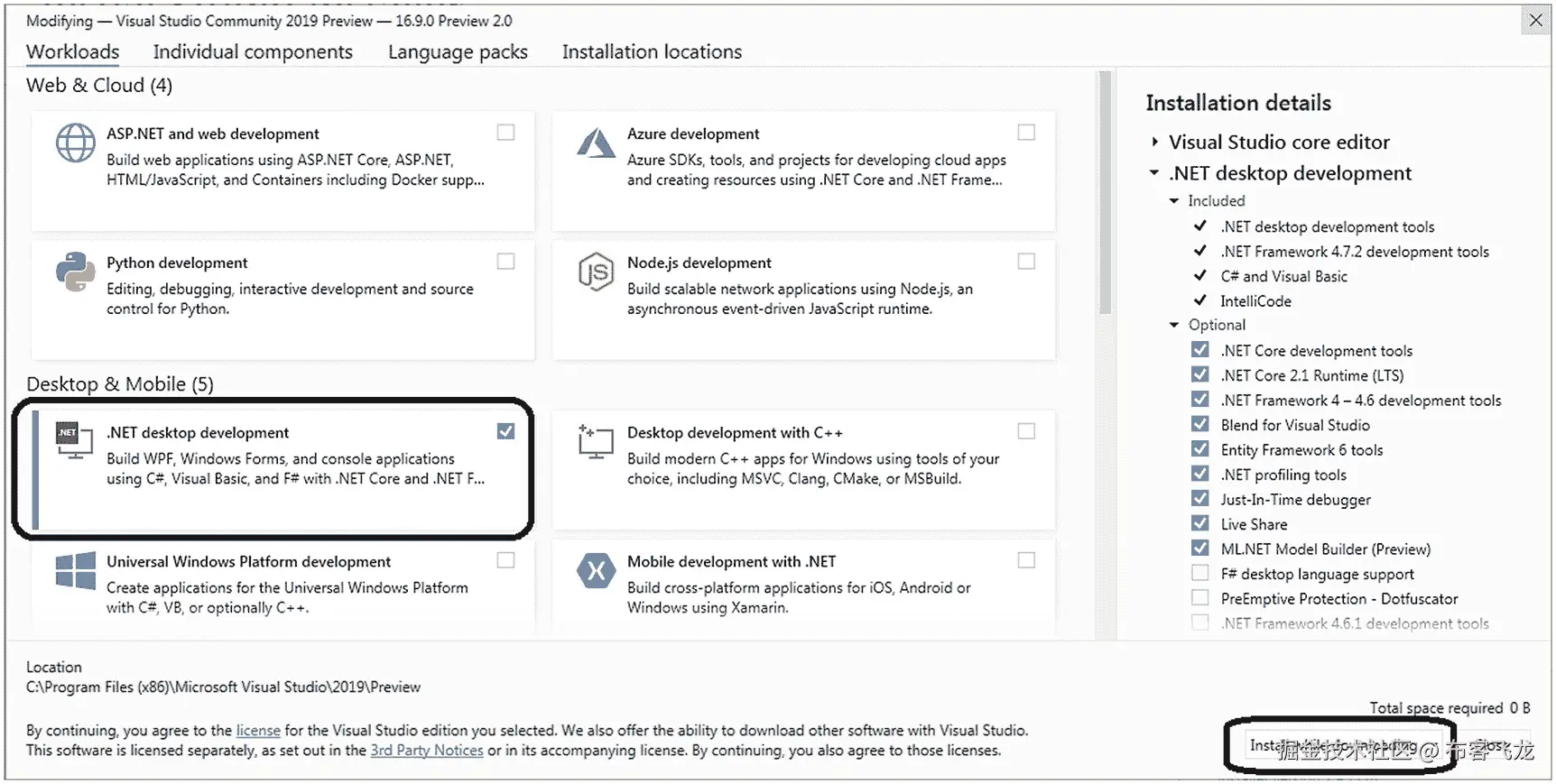This screenshot has height=784, width=1556.
Task: Select Universal Windows Platform development title
Action: [248, 561]
